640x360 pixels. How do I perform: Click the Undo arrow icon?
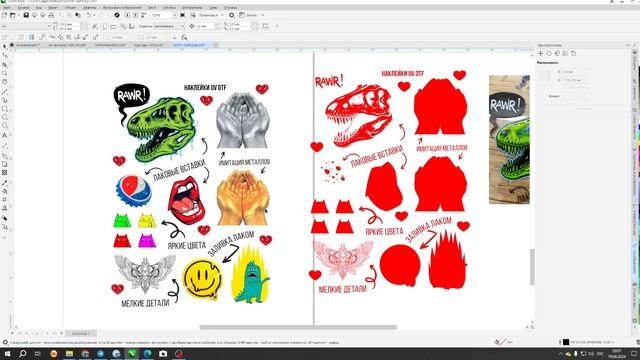point(88,15)
